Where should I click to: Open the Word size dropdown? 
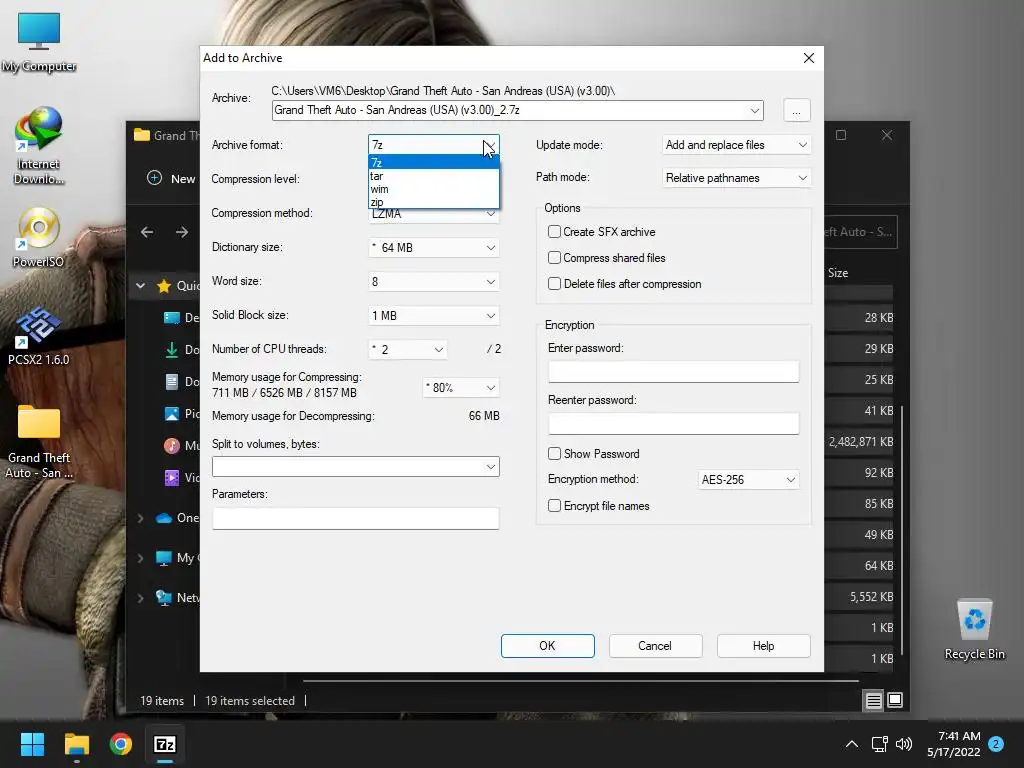(x=434, y=281)
